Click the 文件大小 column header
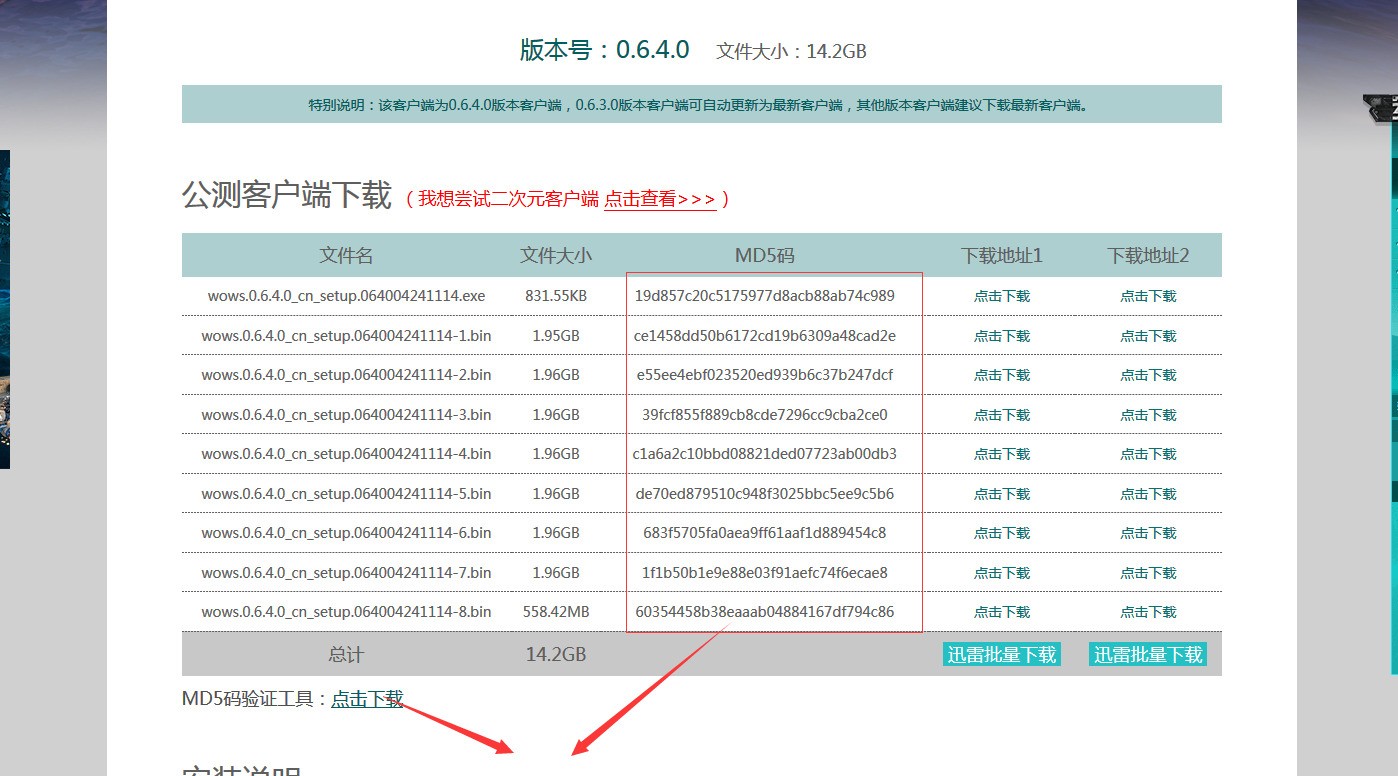The height and width of the screenshot is (776, 1398). coord(556,256)
